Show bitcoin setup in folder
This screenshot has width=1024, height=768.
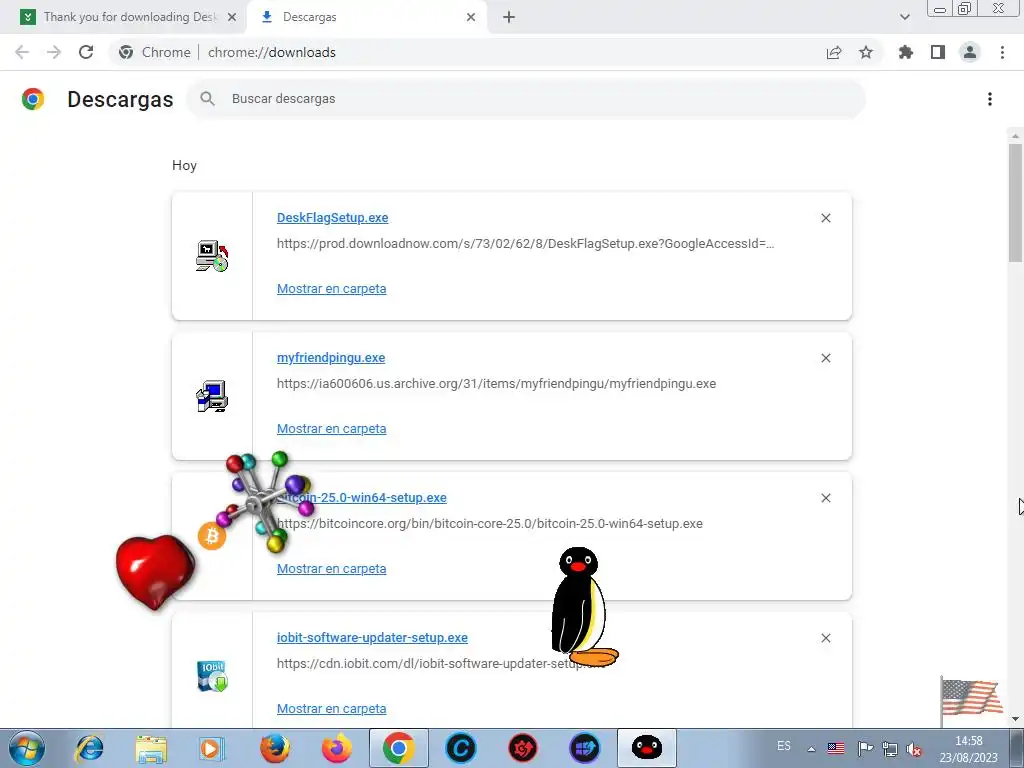click(x=331, y=569)
